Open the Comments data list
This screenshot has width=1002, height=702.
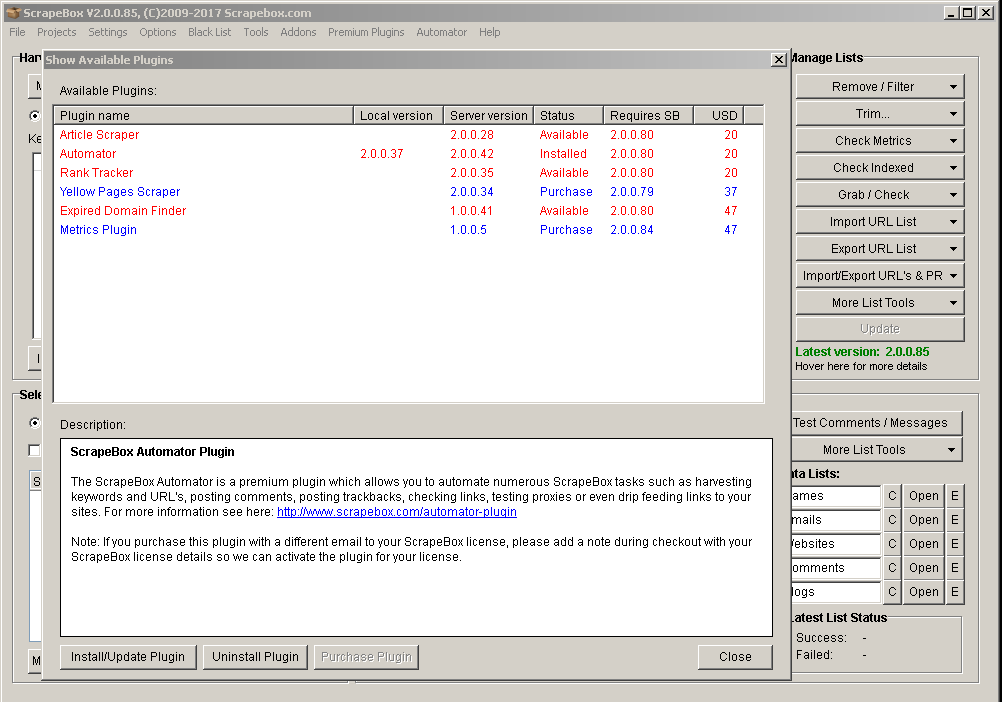click(923, 568)
